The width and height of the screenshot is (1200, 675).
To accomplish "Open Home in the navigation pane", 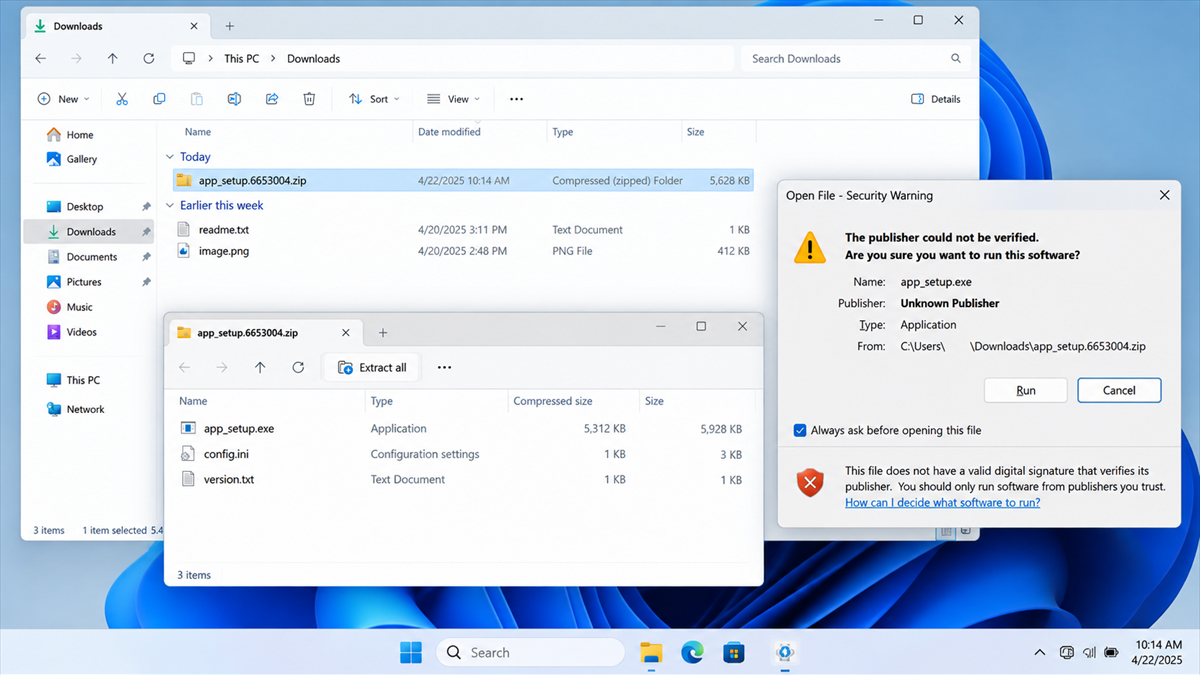I will pos(80,135).
